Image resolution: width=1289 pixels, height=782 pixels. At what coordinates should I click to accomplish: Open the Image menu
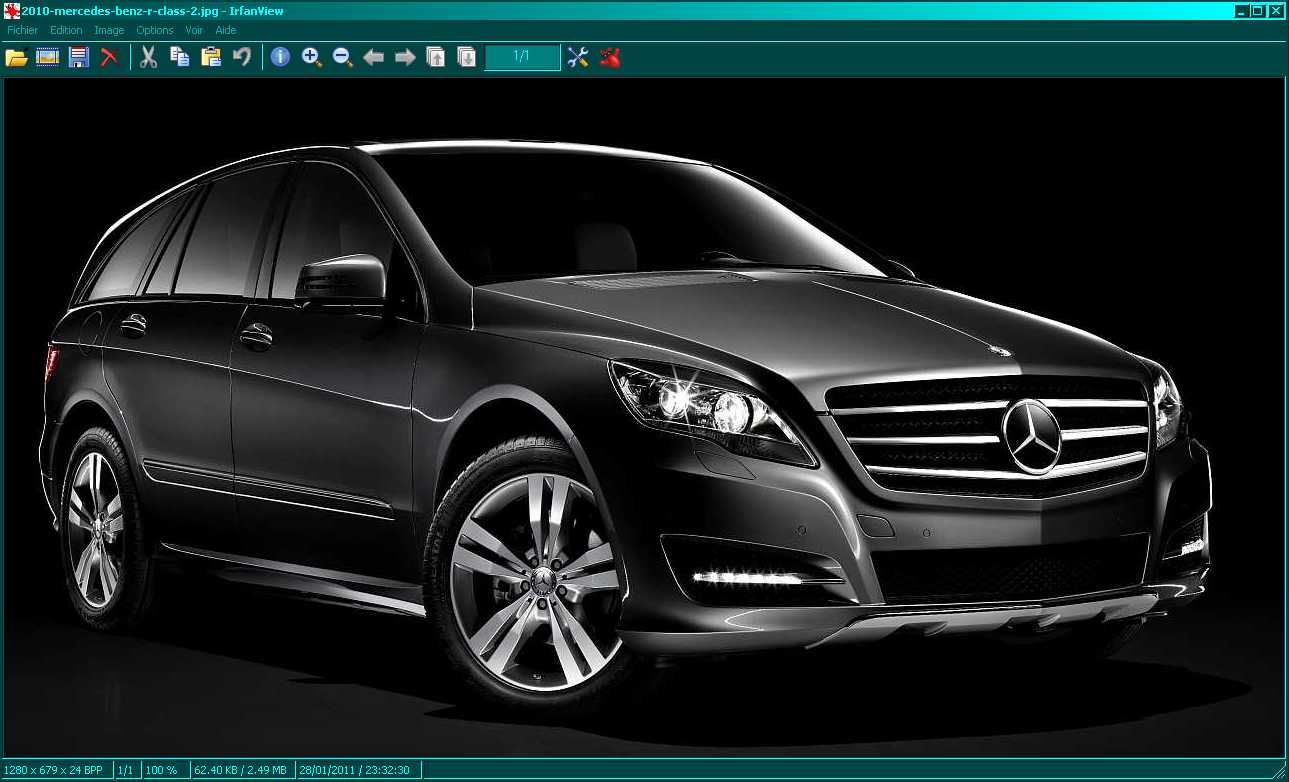tap(109, 30)
